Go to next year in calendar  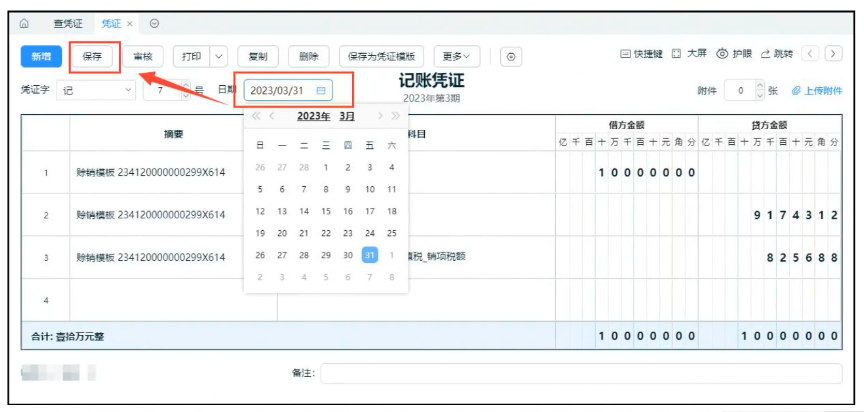396,116
